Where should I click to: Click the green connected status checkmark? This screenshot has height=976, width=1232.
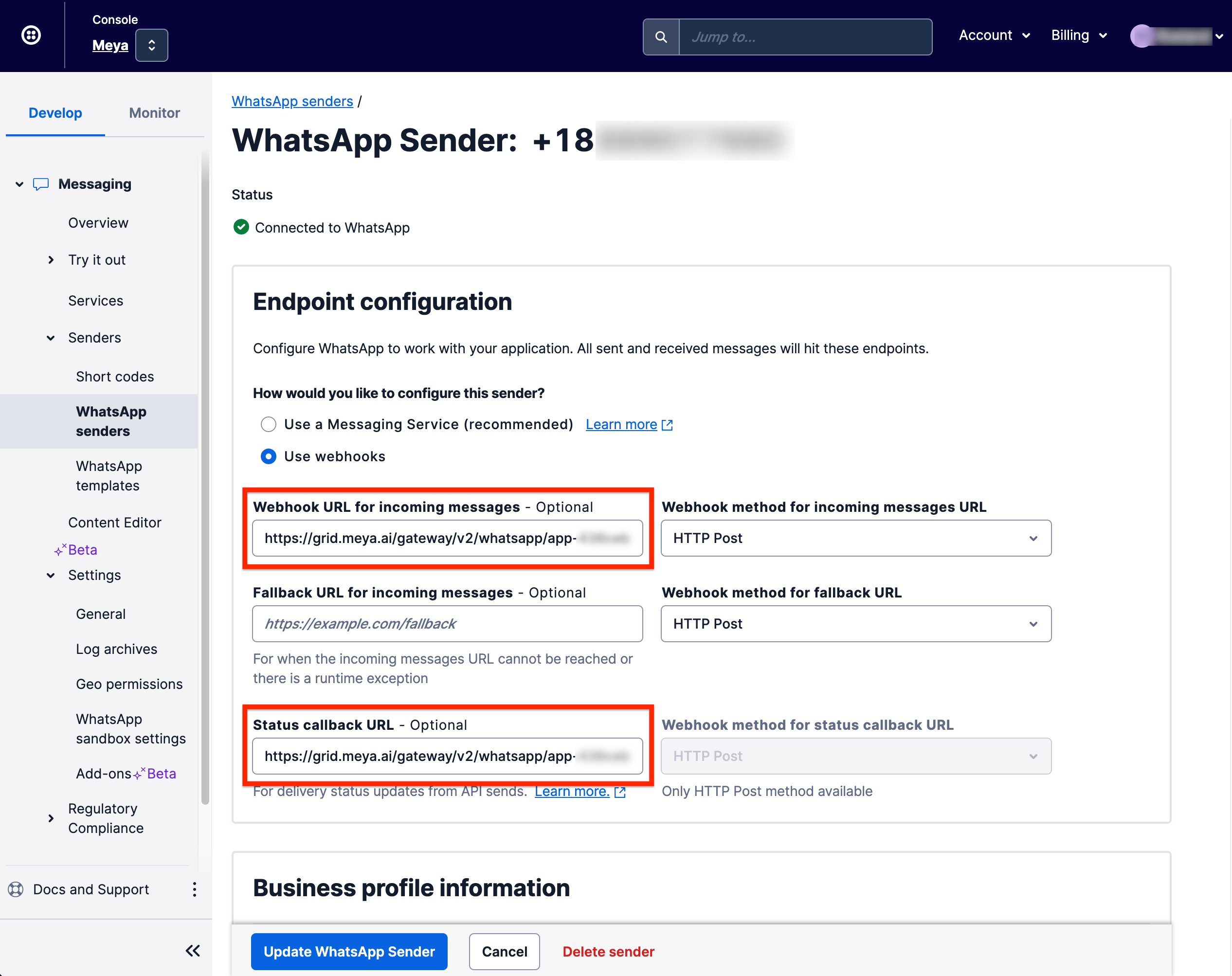[241, 227]
